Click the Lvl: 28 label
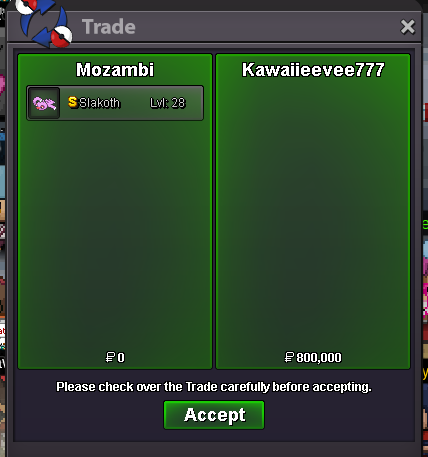This screenshot has height=457, width=428. coord(167,103)
